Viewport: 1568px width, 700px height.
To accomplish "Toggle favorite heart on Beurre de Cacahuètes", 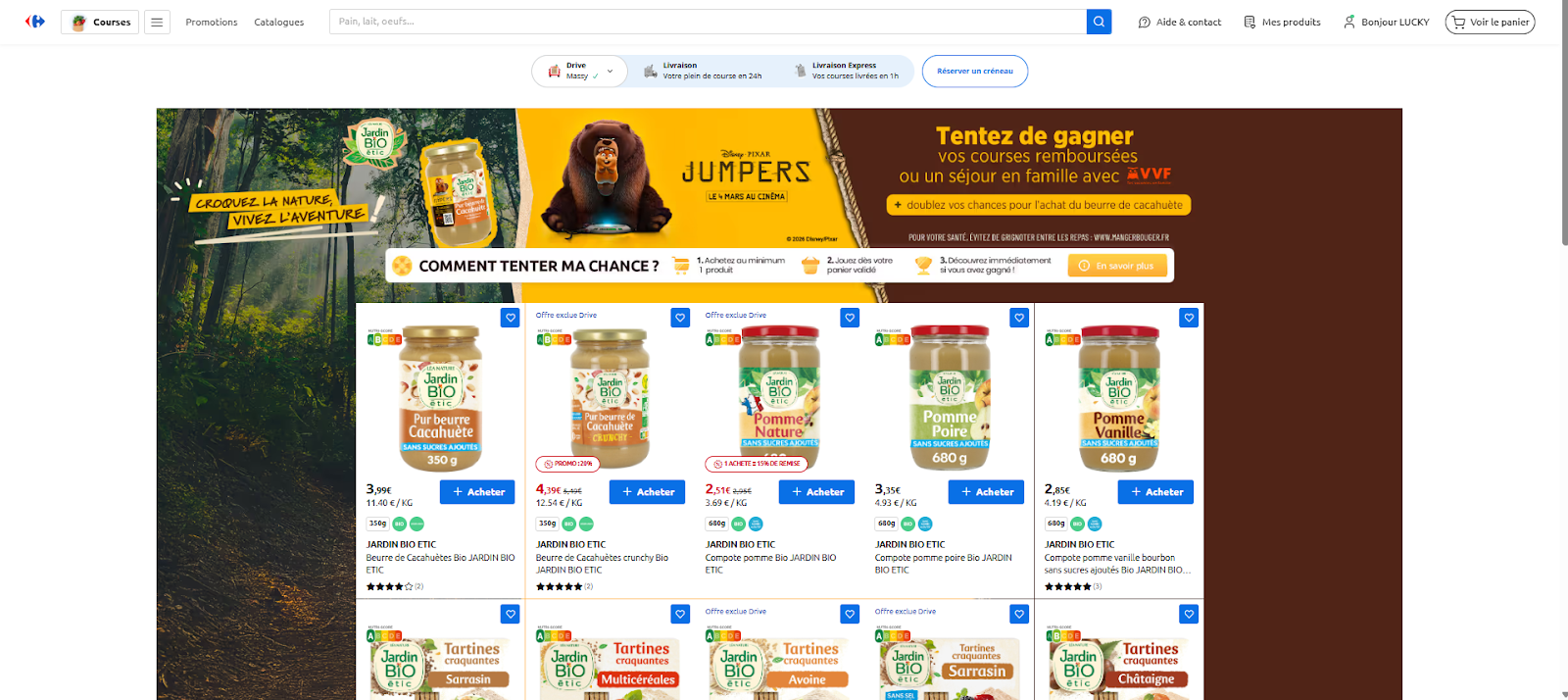I will click(511, 318).
